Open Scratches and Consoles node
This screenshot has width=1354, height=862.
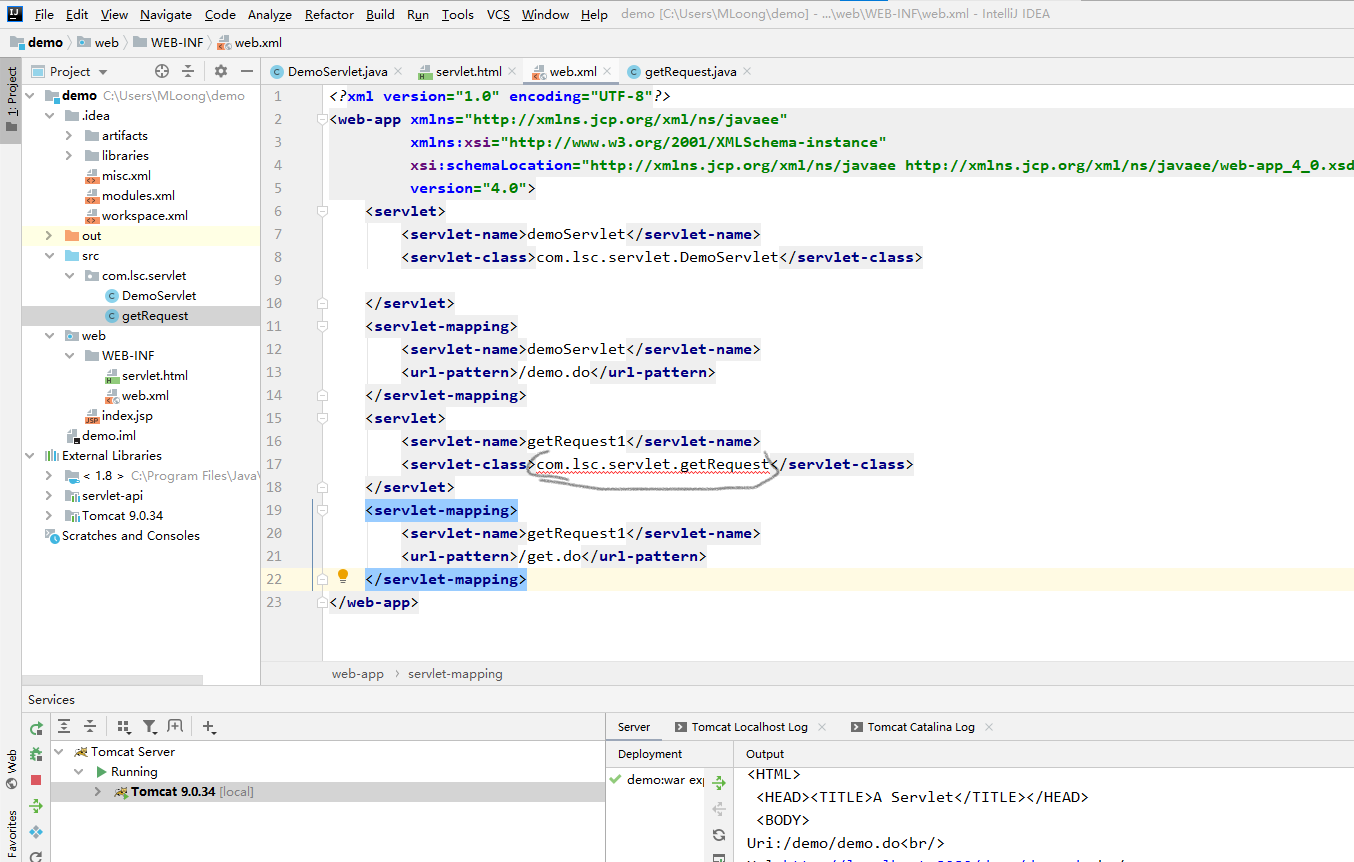[x=122, y=536]
